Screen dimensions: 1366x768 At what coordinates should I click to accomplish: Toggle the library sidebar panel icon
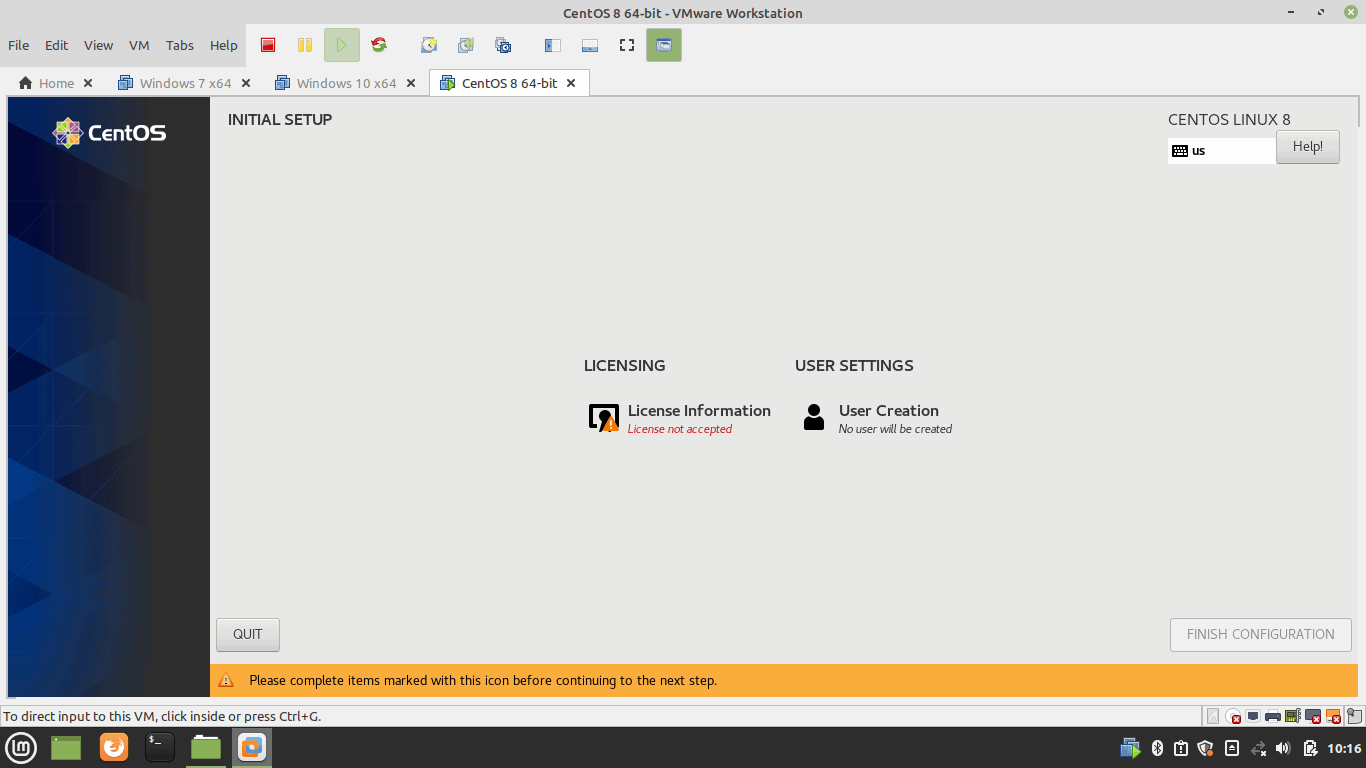(x=552, y=45)
